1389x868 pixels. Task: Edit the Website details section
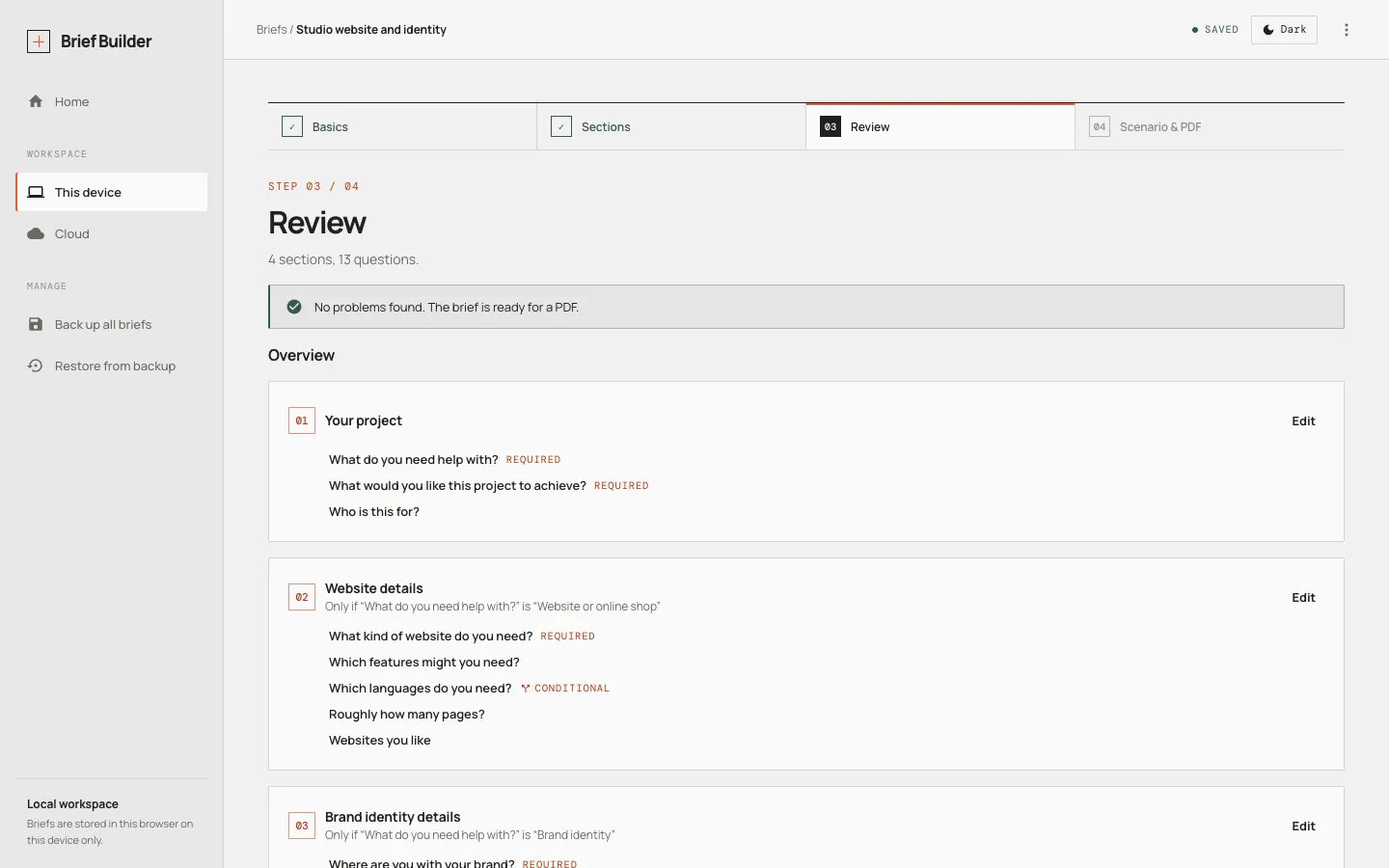[1303, 598]
